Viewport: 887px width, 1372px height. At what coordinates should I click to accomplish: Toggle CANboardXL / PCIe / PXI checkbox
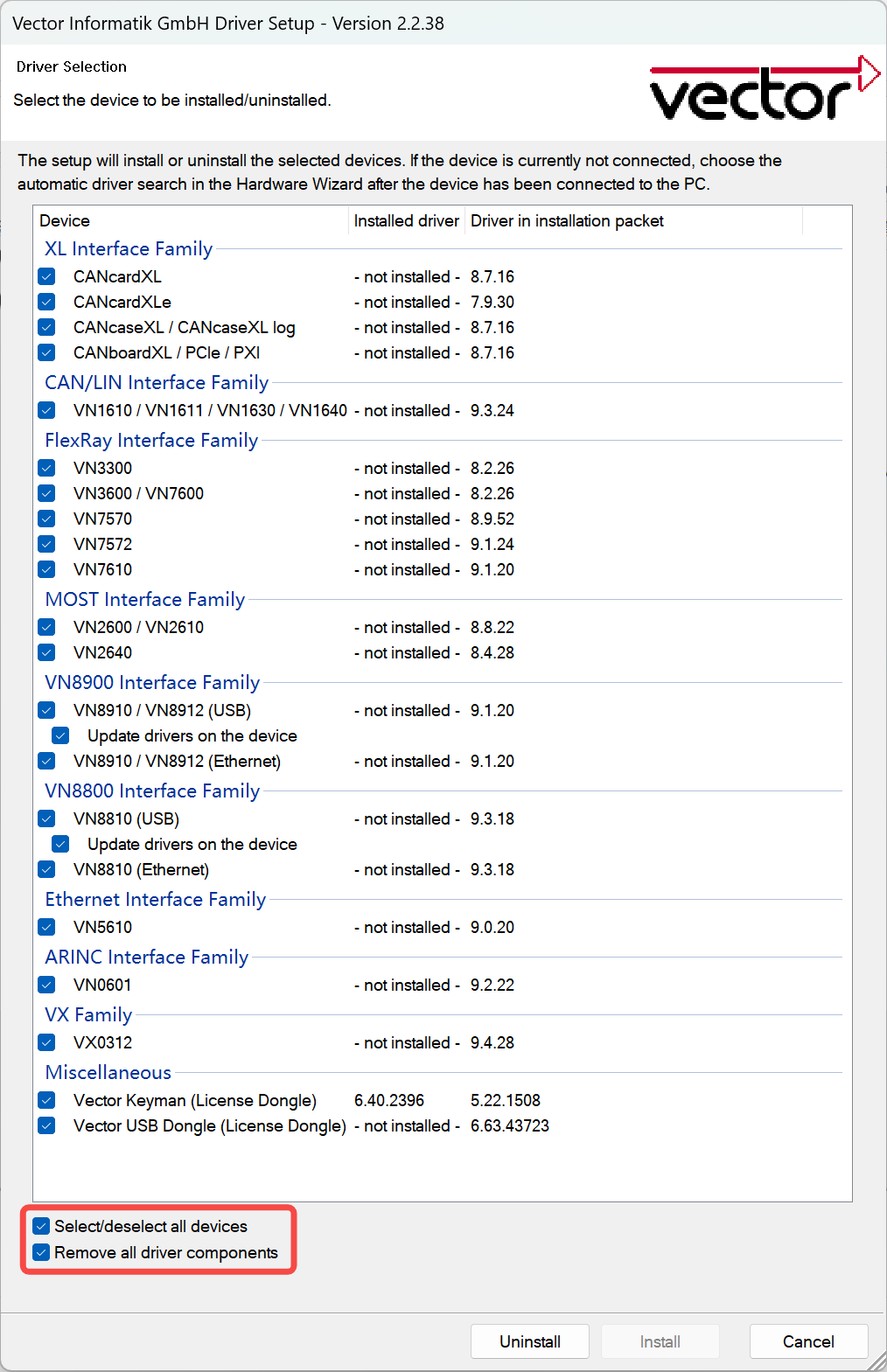[x=47, y=352]
